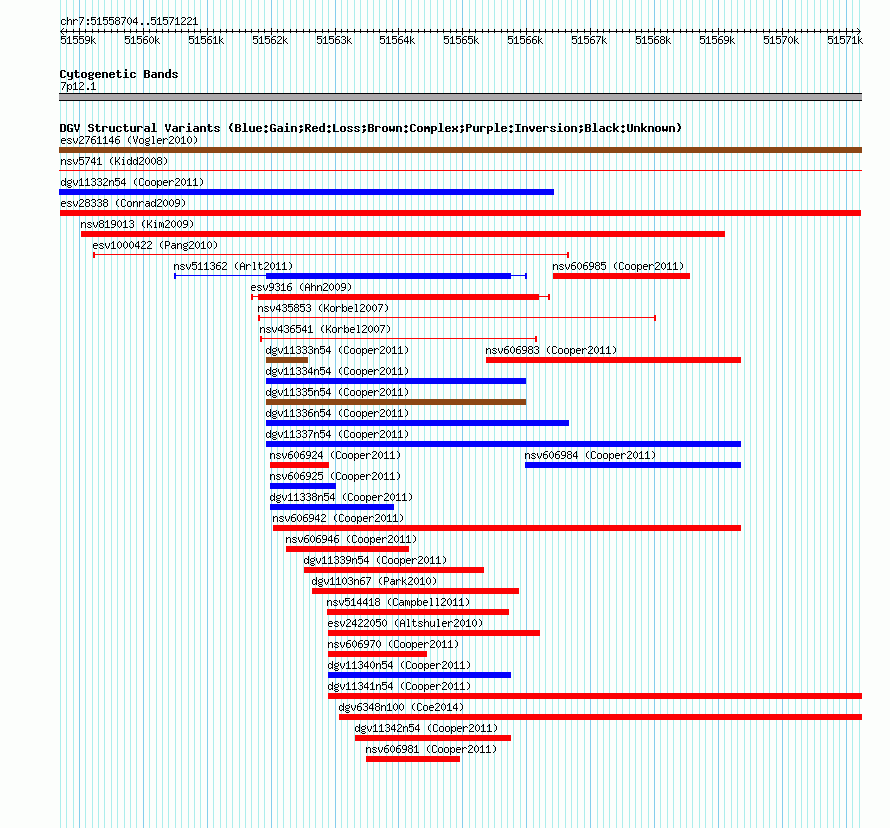Image resolution: width=890 pixels, height=828 pixels.
Task: Click dgv11334n54 (Cooper2011) label
Action: [x=337, y=371]
